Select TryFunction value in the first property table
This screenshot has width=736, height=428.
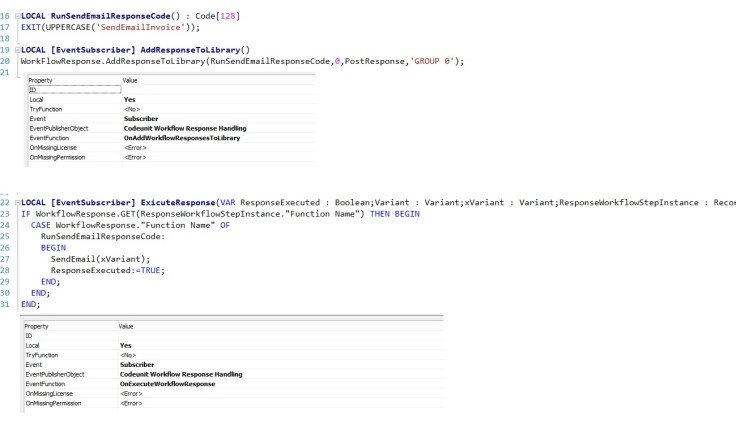pos(130,109)
